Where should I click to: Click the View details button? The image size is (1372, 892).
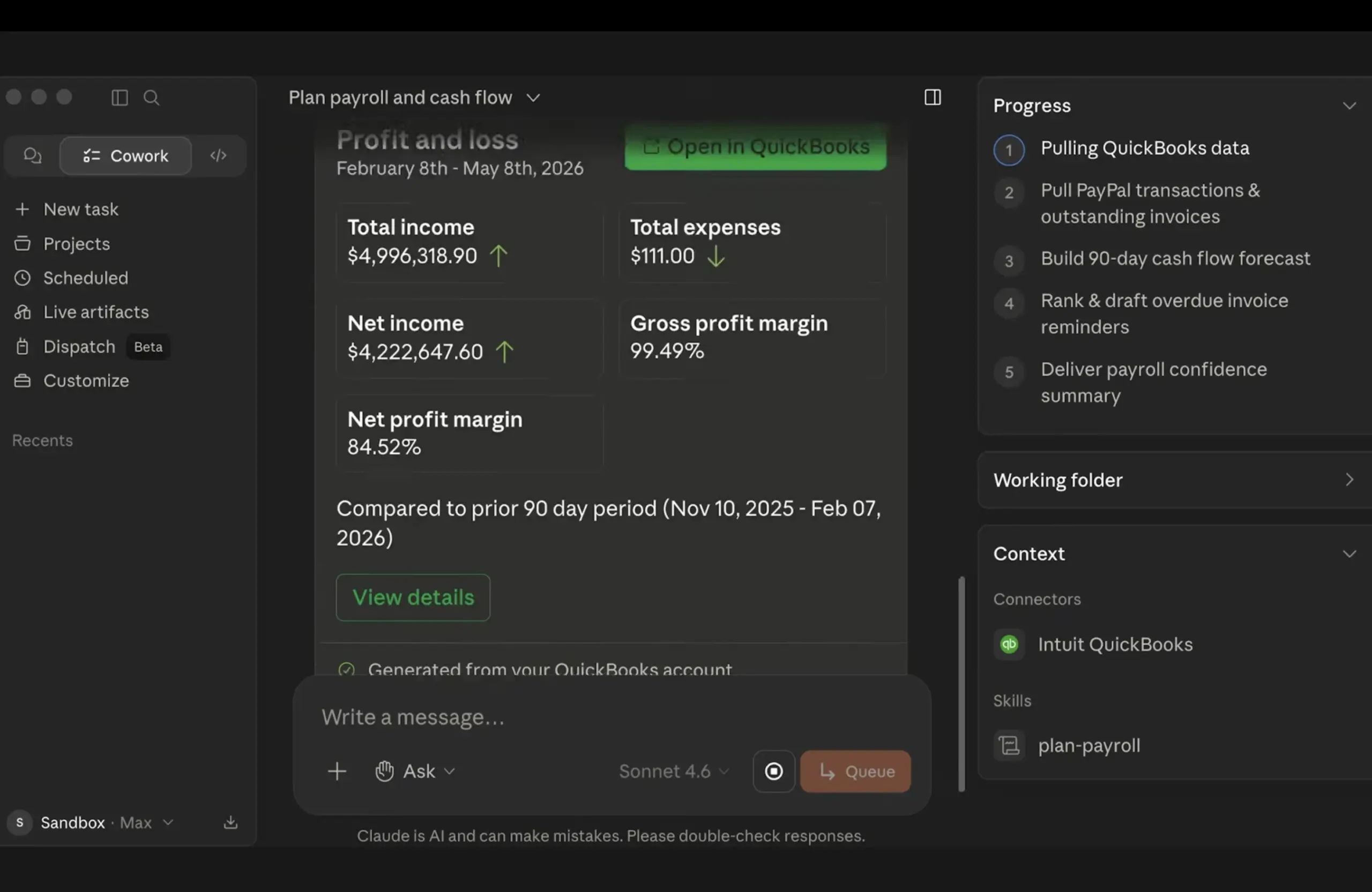point(413,597)
